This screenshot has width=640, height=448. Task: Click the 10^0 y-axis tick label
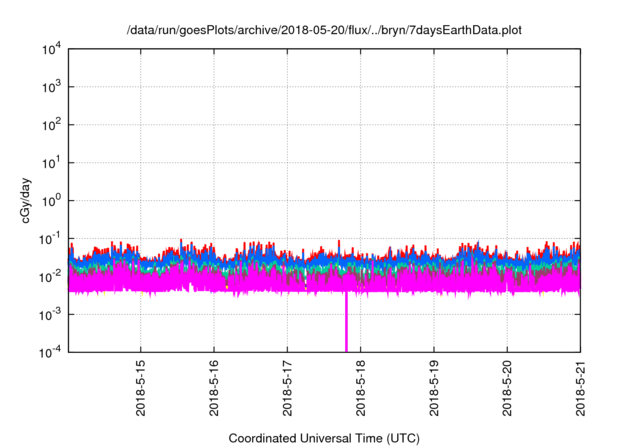tap(51, 201)
